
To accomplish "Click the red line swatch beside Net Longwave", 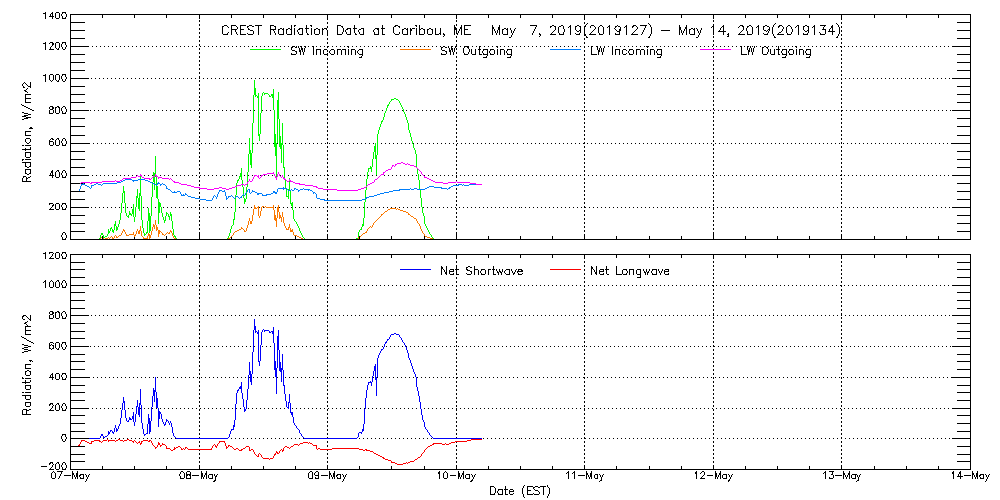I will click(x=565, y=270).
